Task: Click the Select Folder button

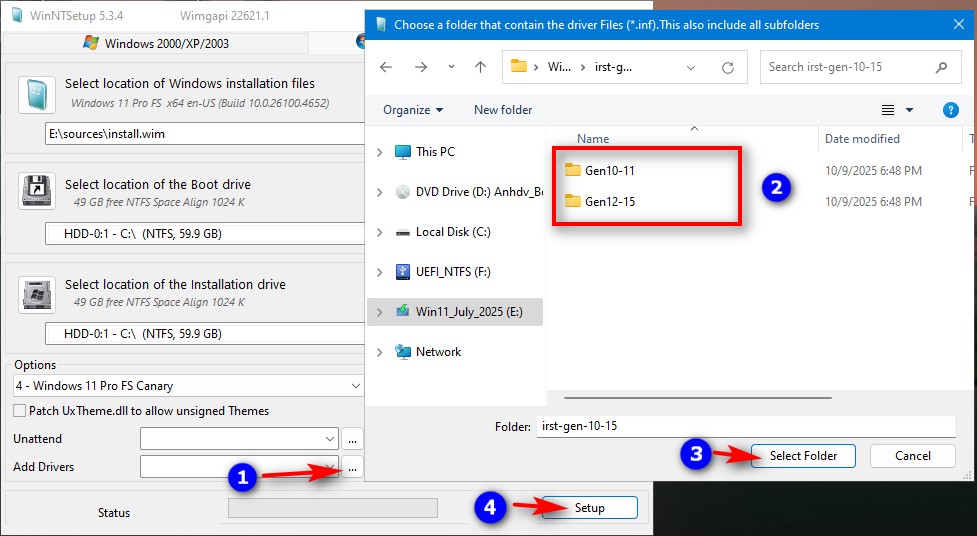Action: point(803,456)
